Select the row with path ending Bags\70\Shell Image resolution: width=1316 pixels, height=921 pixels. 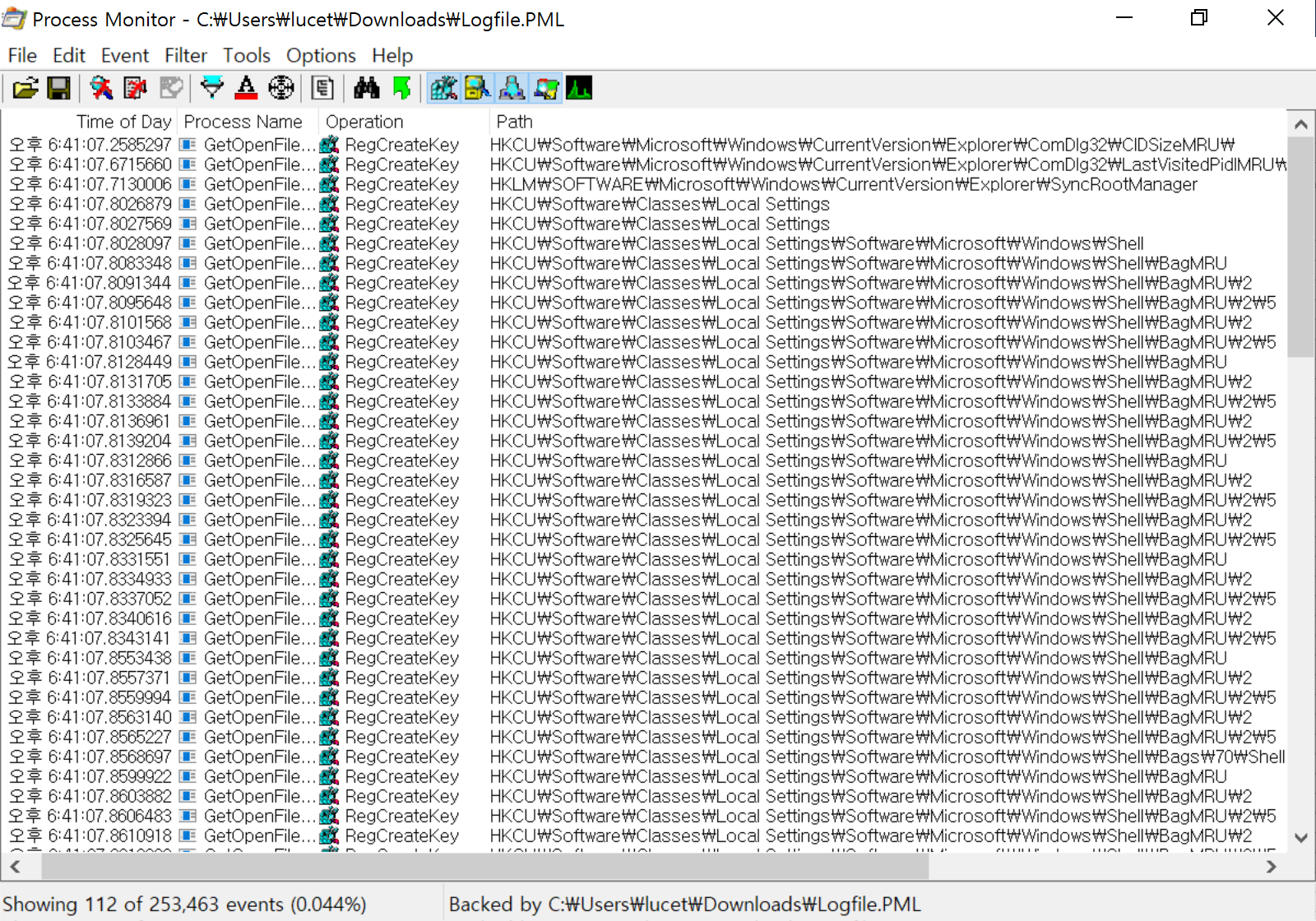pos(644,757)
